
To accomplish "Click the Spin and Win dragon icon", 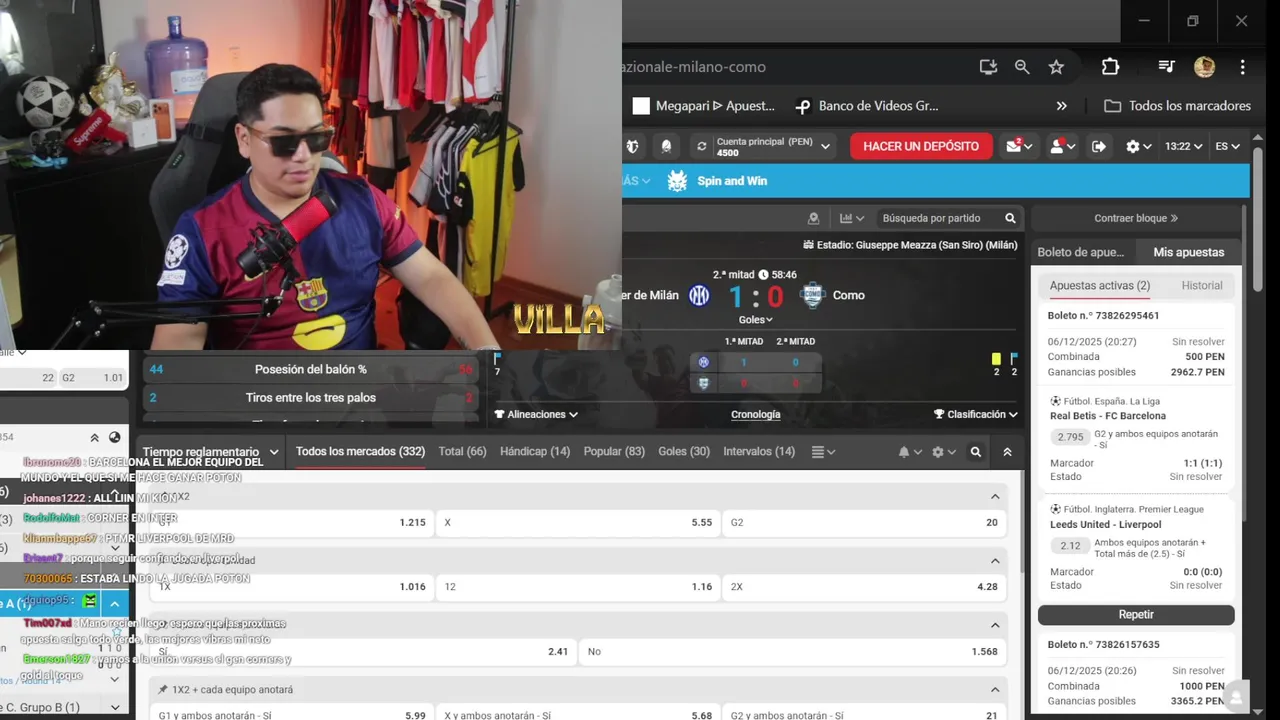I will click(x=677, y=181).
